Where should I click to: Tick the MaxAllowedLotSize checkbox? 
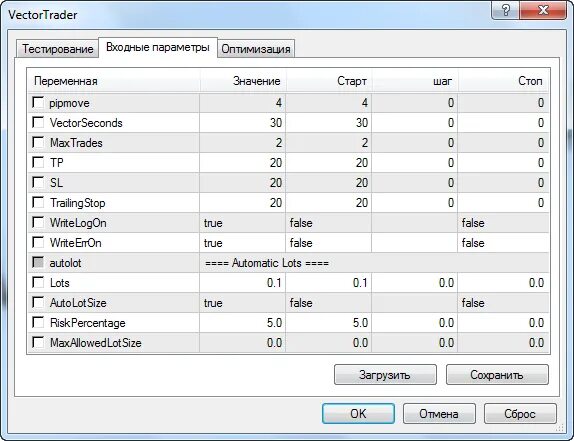[x=38, y=342]
